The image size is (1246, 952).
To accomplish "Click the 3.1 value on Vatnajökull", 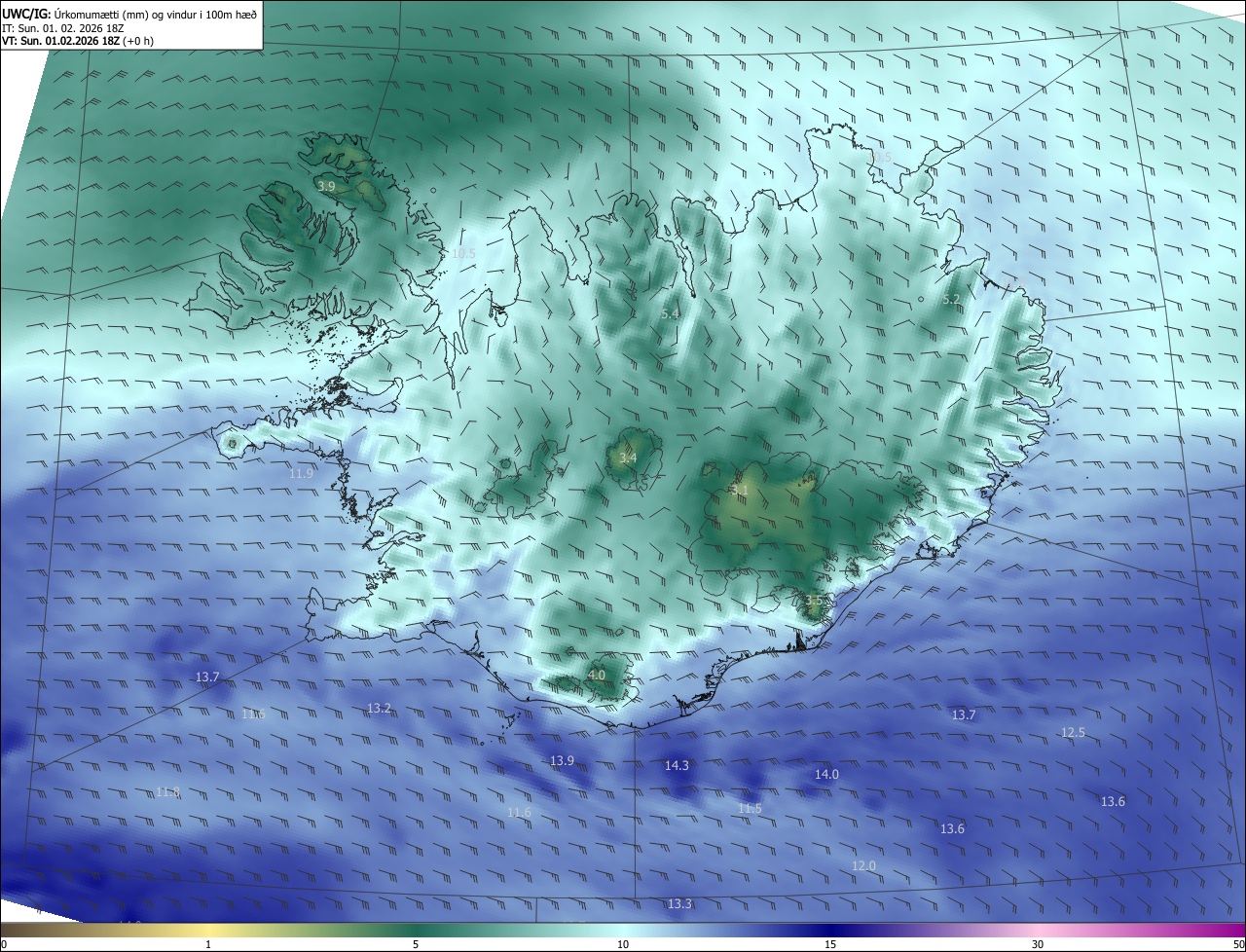I will pos(739,490).
